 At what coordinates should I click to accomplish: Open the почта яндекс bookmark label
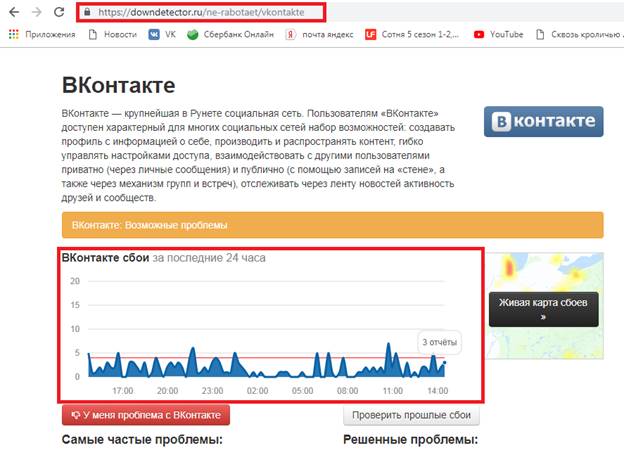pyautogui.click(x=328, y=35)
